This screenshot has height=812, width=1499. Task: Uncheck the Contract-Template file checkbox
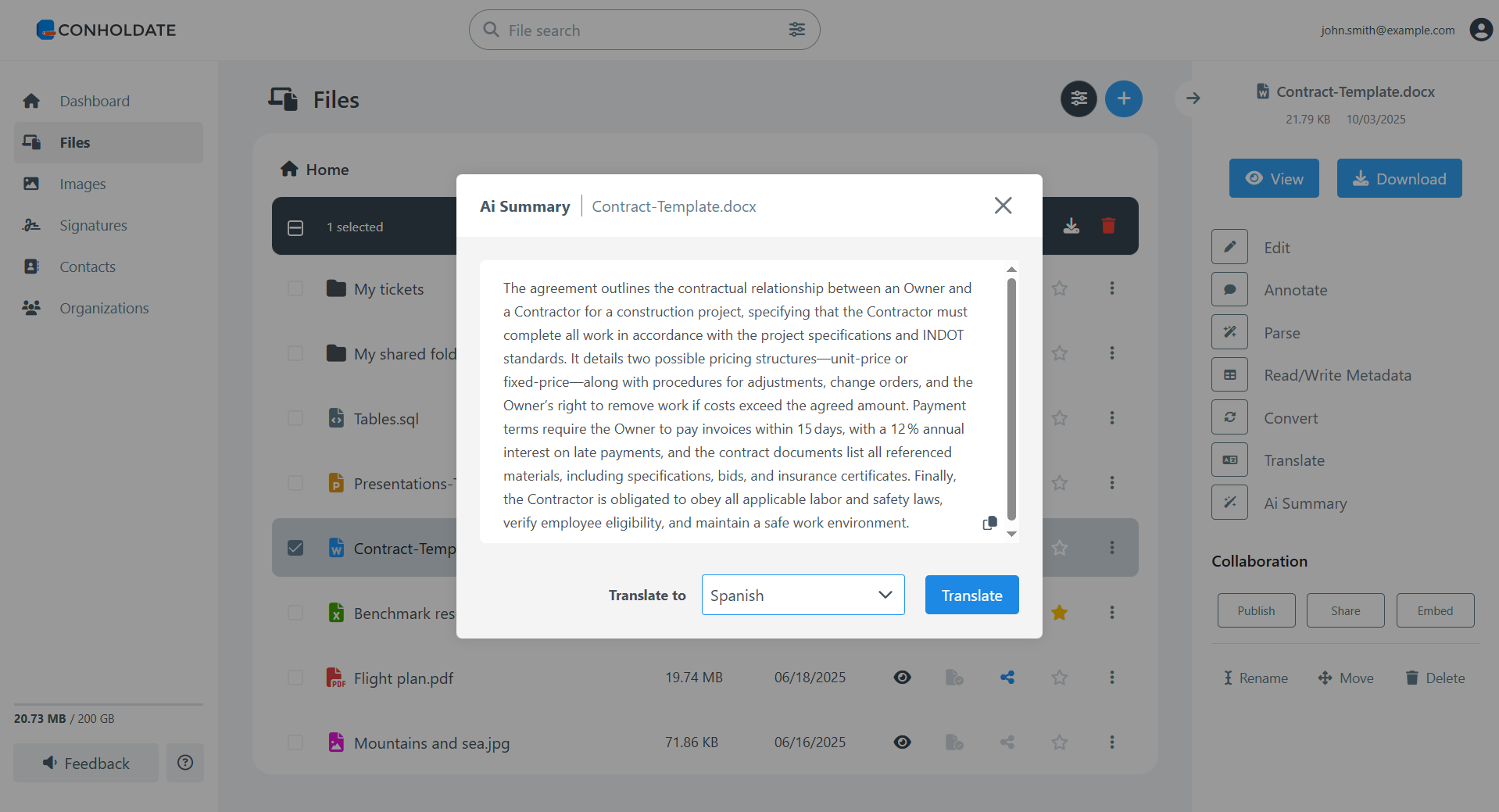click(x=295, y=548)
